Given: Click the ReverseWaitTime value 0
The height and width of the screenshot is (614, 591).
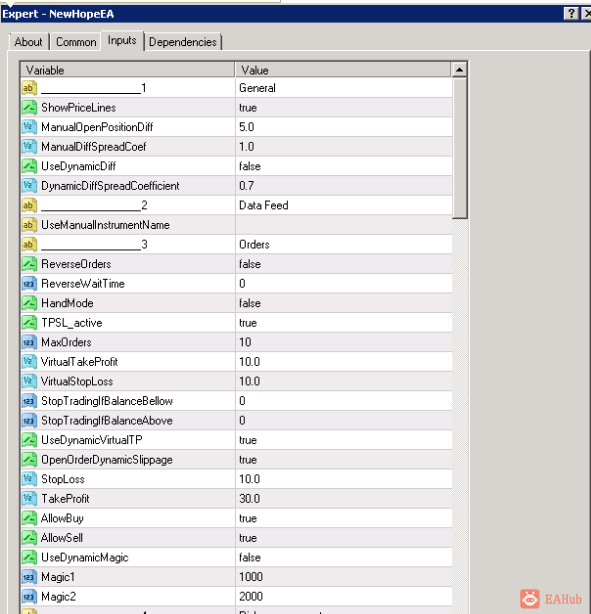Looking at the screenshot, I should point(242,284).
